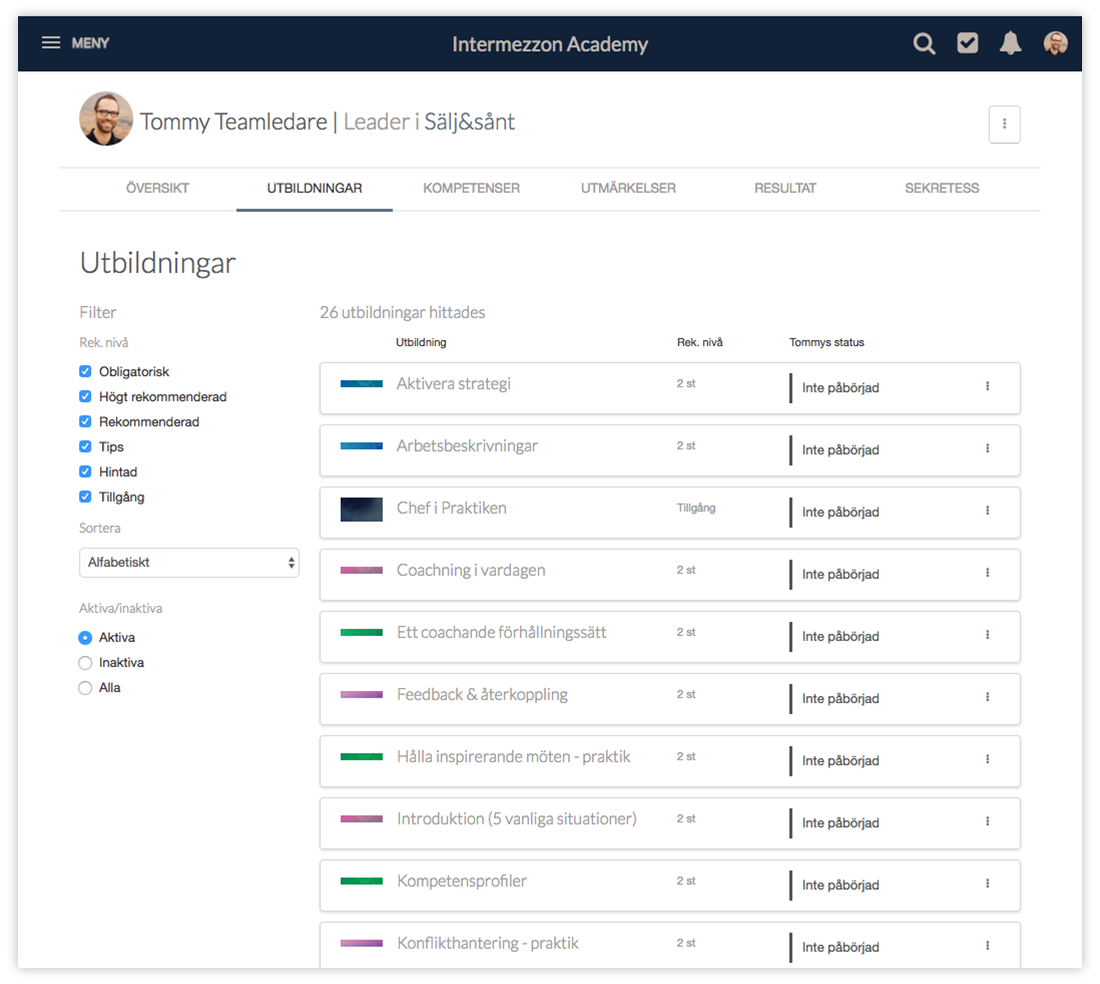Click '26 utbildningar hittades' text

click(403, 312)
